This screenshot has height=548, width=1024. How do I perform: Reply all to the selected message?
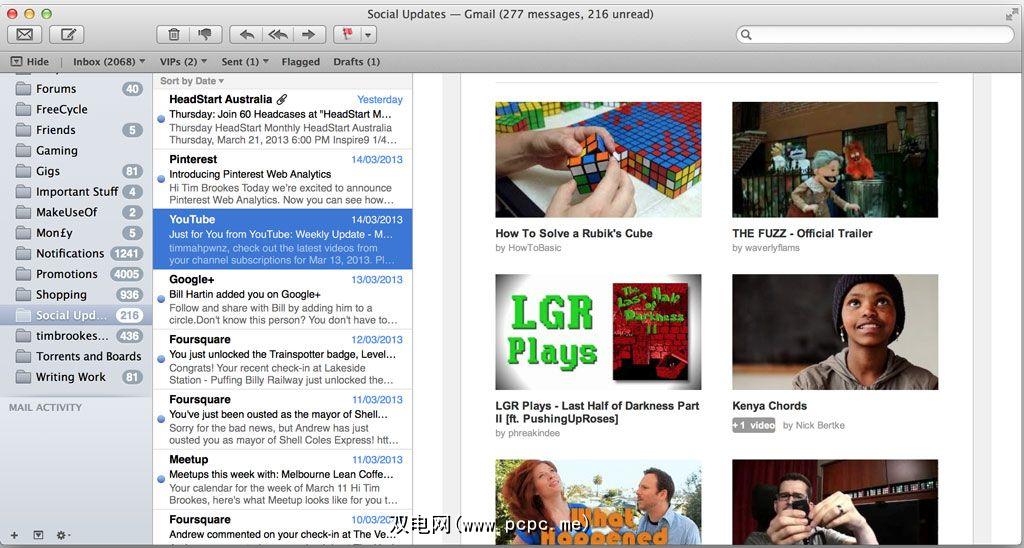pyautogui.click(x=278, y=35)
